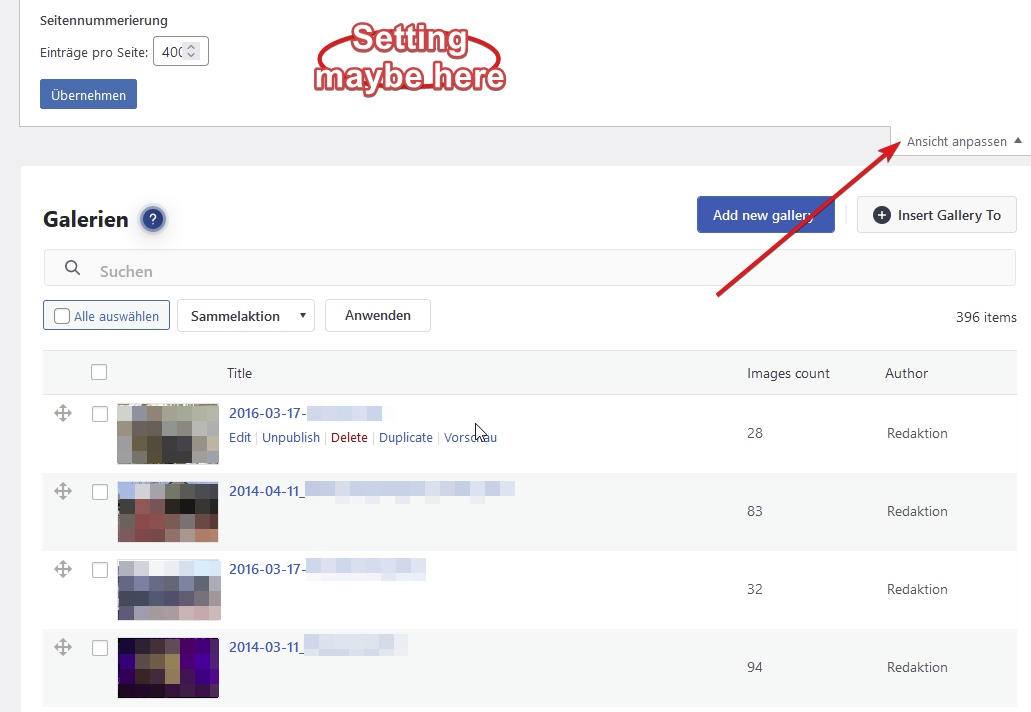Screen dimensions: 1031x712
Task: Click the magnifier search icon
Action: (x=72, y=268)
